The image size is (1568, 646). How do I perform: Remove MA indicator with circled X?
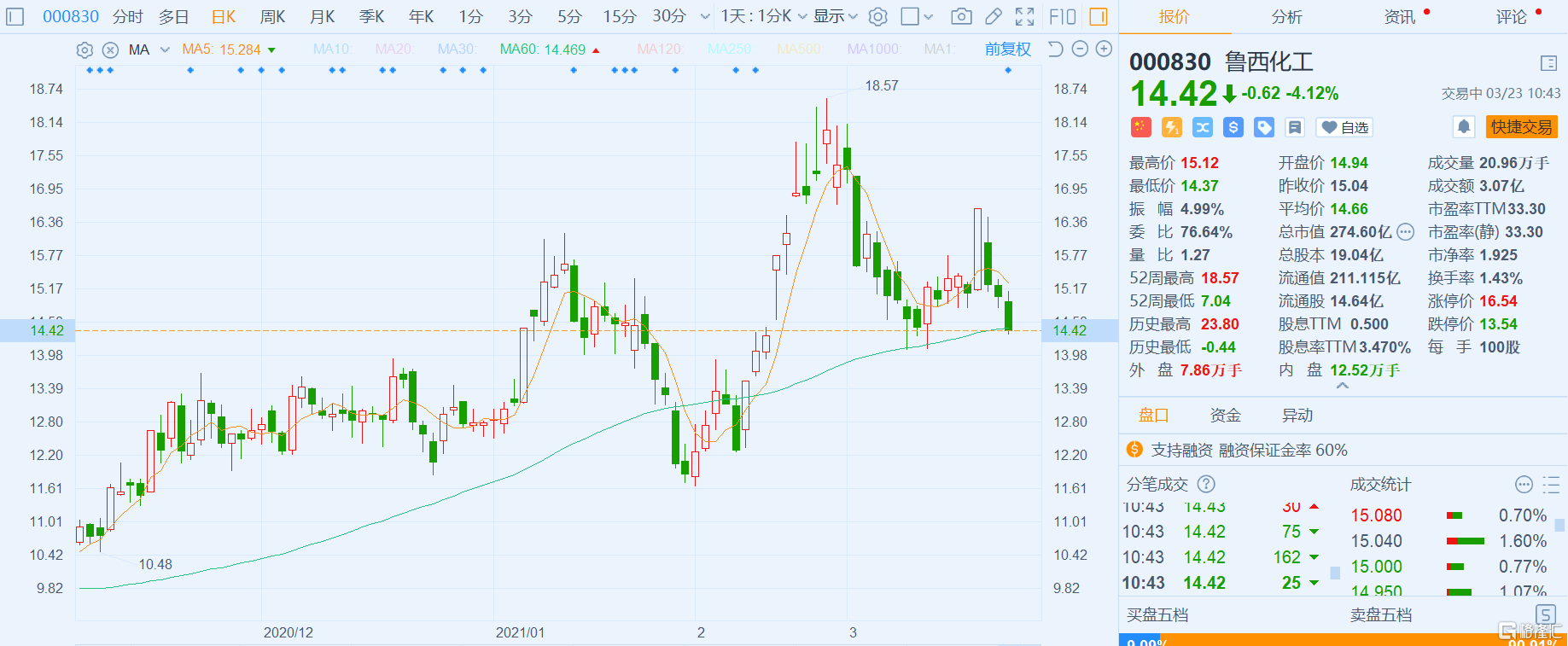coord(110,50)
